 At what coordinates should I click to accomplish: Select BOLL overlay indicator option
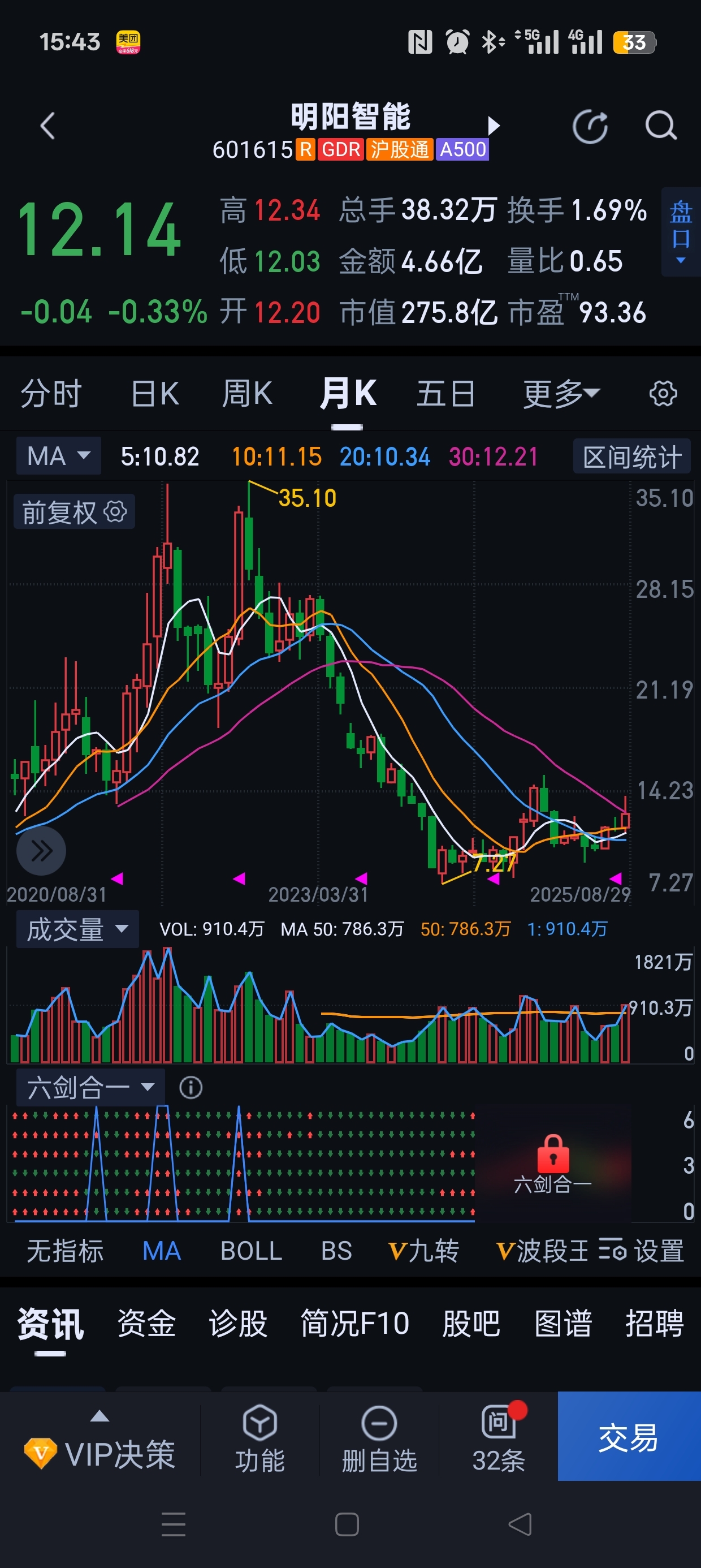[252, 1251]
